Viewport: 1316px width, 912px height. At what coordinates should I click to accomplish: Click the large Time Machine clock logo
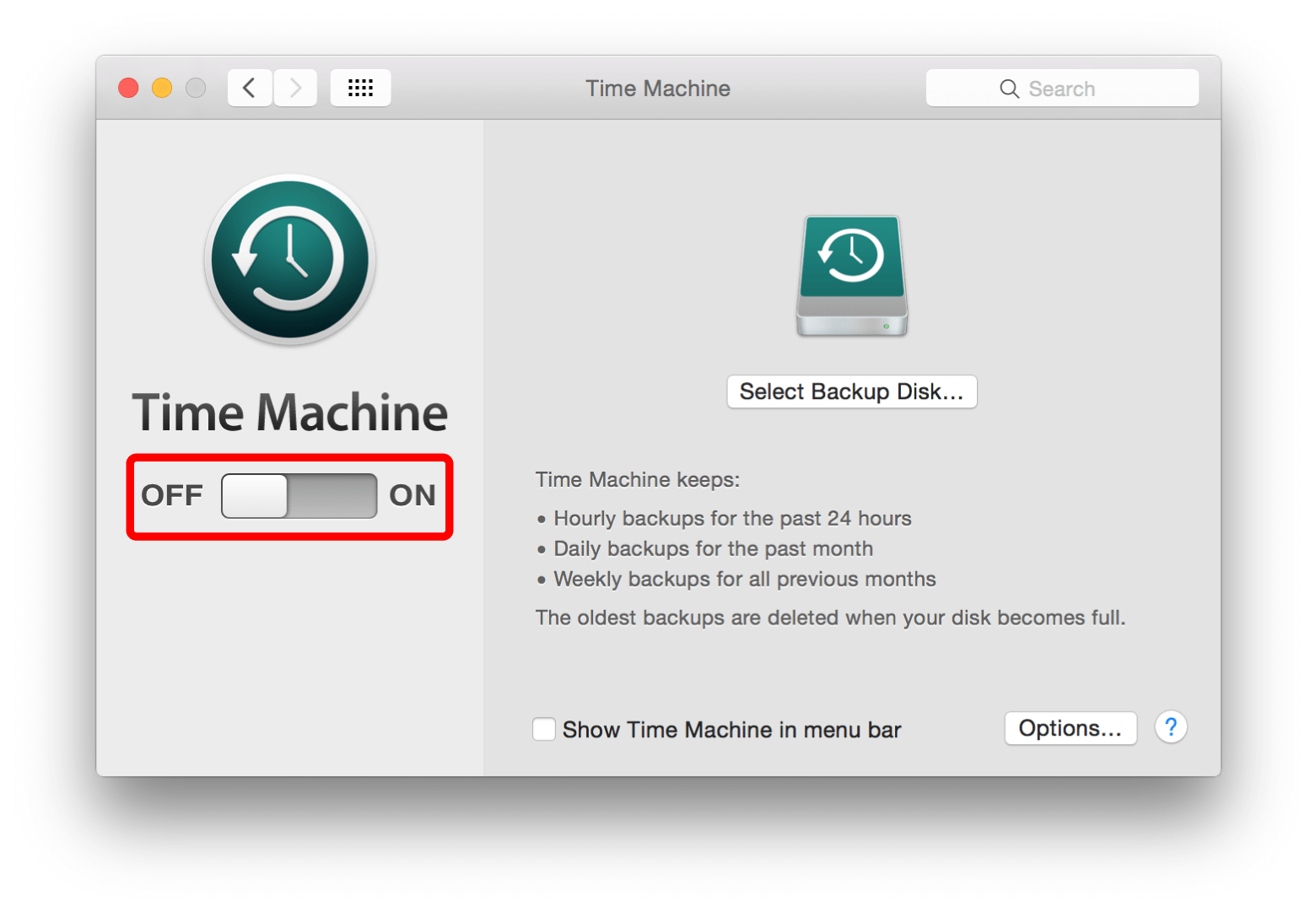tap(289, 260)
